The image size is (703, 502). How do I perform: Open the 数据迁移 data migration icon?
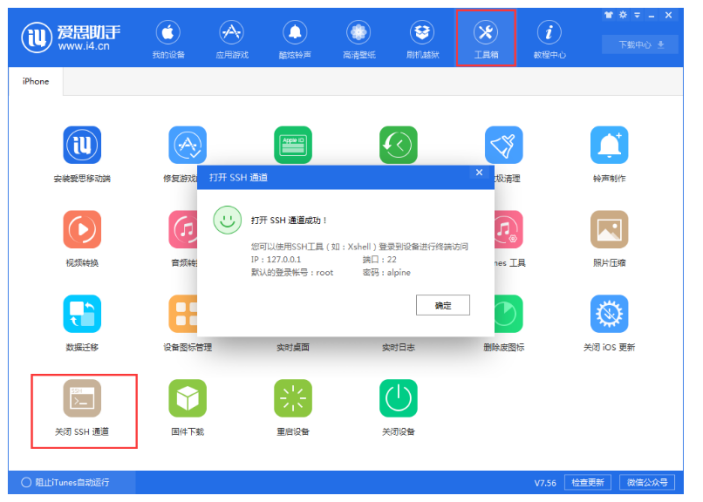pyautogui.click(x=82, y=314)
